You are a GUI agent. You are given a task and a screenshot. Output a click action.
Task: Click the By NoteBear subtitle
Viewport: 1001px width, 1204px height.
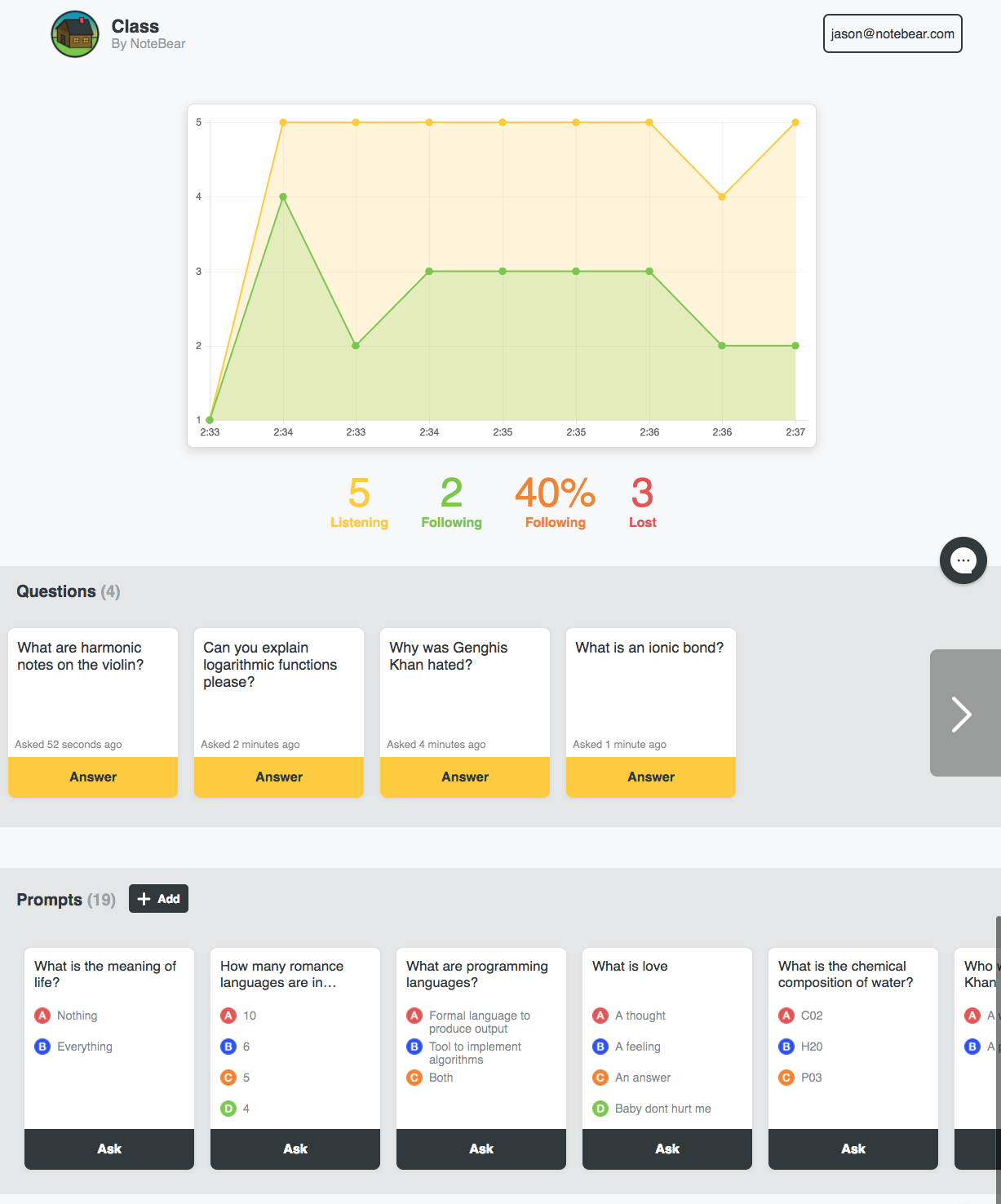click(x=148, y=44)
